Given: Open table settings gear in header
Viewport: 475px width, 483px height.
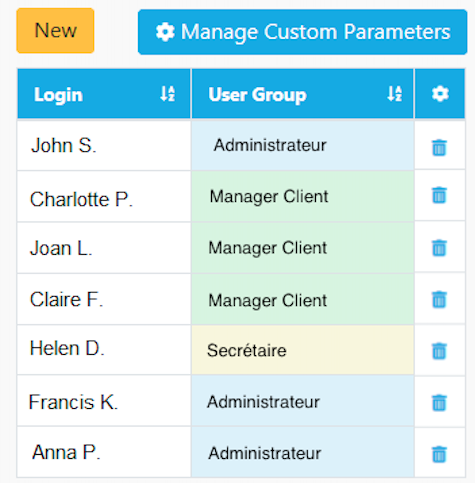Looking at the screenshot, I should coord(440,94).
